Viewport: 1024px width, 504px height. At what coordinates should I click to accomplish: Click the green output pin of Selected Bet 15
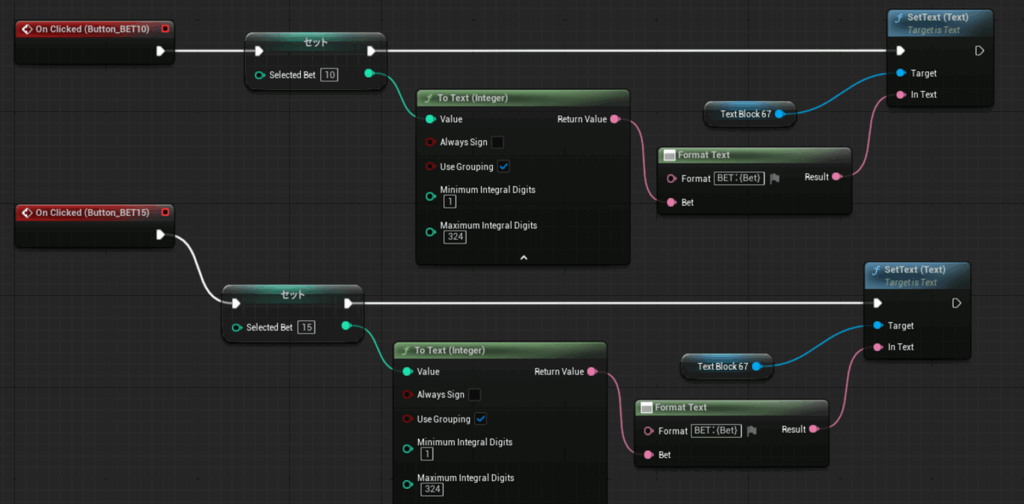(x=346, y=326)
